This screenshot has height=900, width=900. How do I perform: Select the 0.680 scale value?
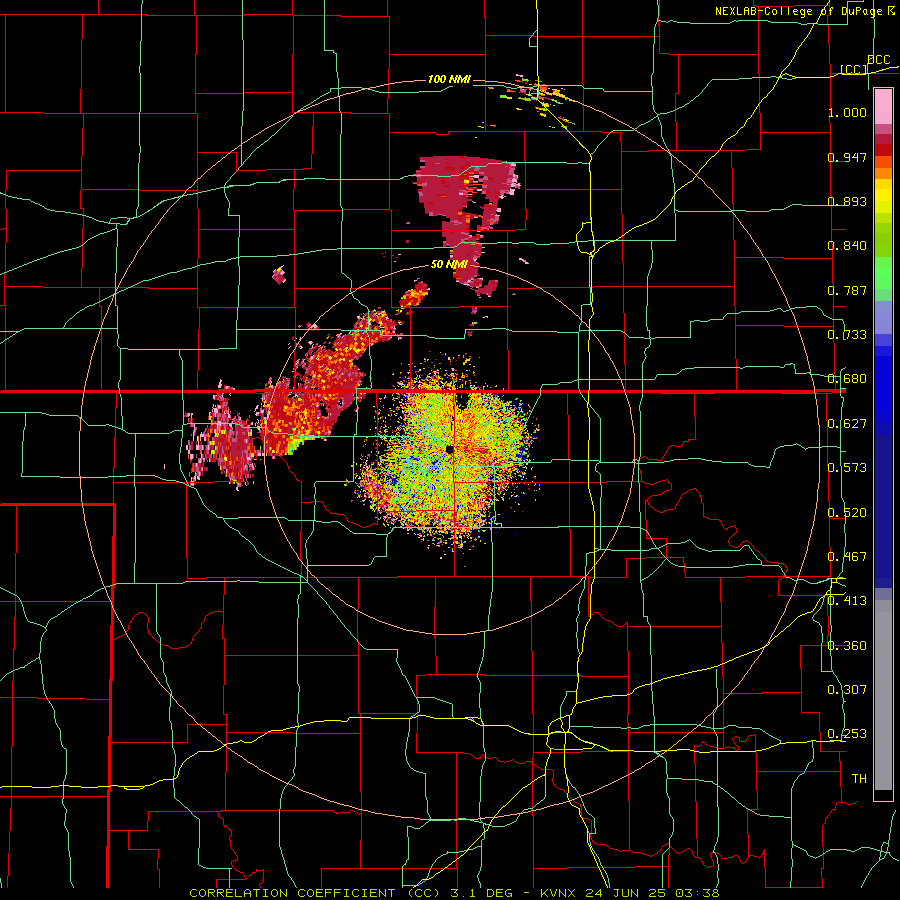[x=847, y=379]
